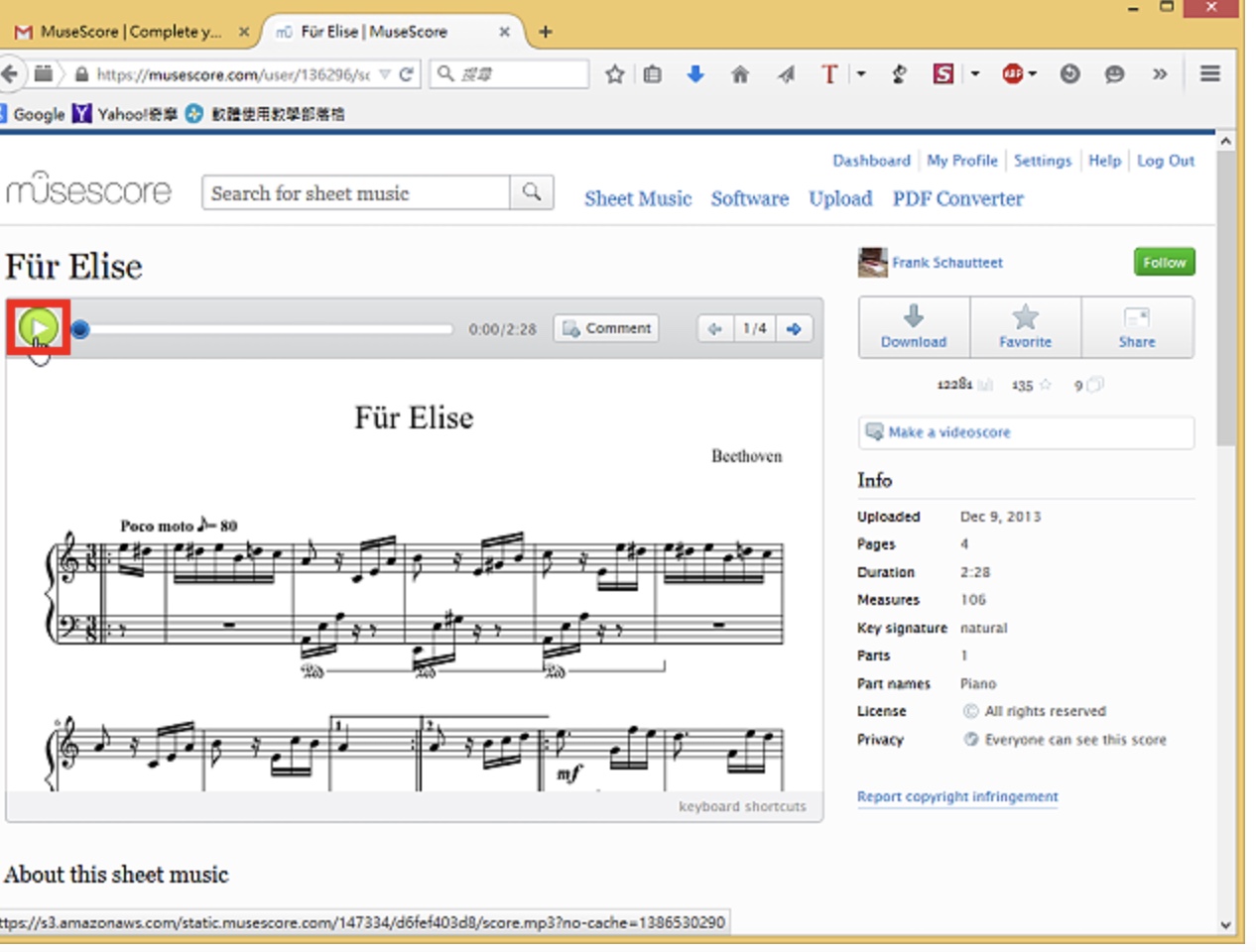Open the Upload page
The height and width of the screenshot is (952, 1256).
[x=840, y=198]
